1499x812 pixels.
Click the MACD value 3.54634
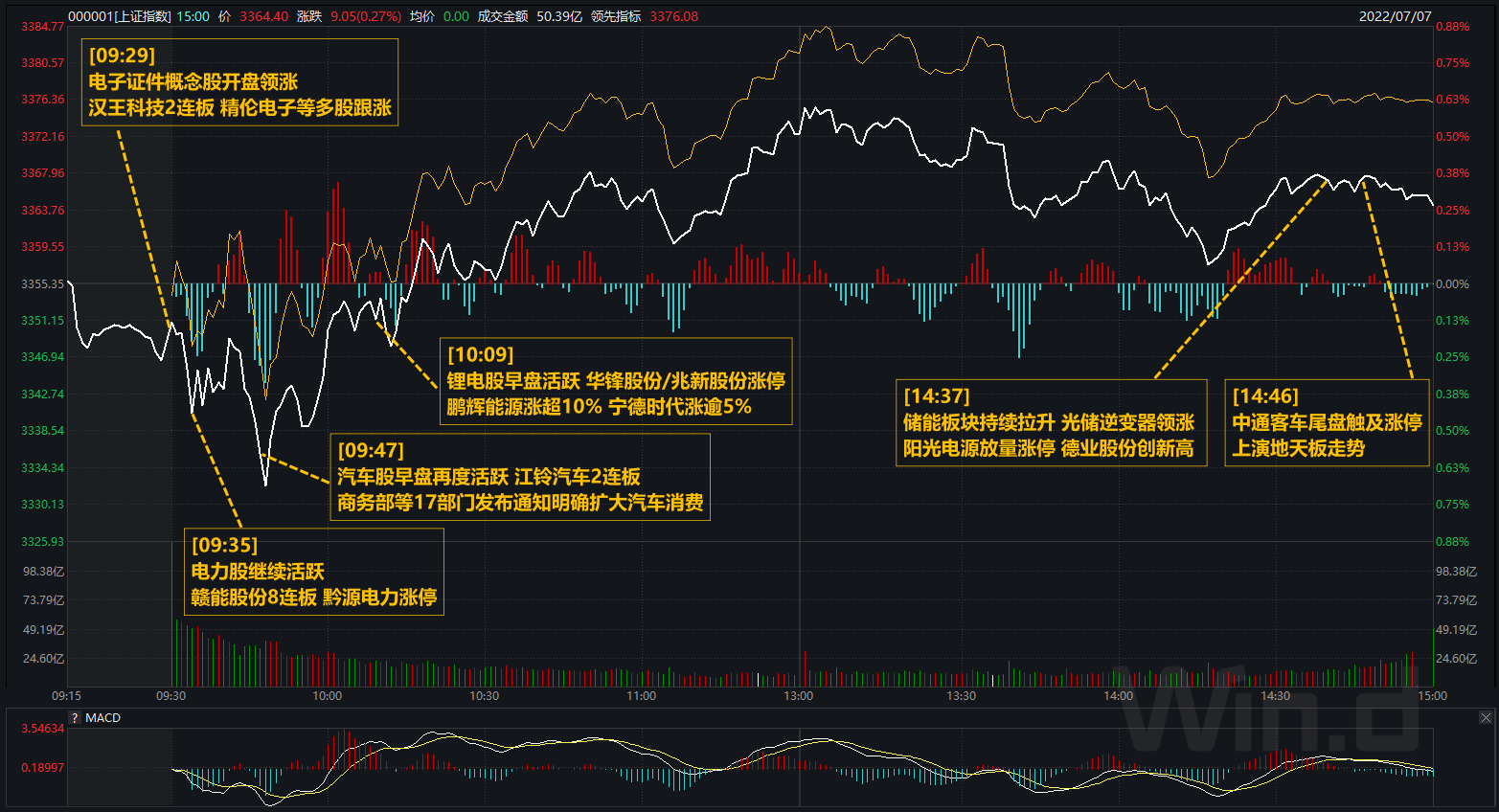click(43, 729)
